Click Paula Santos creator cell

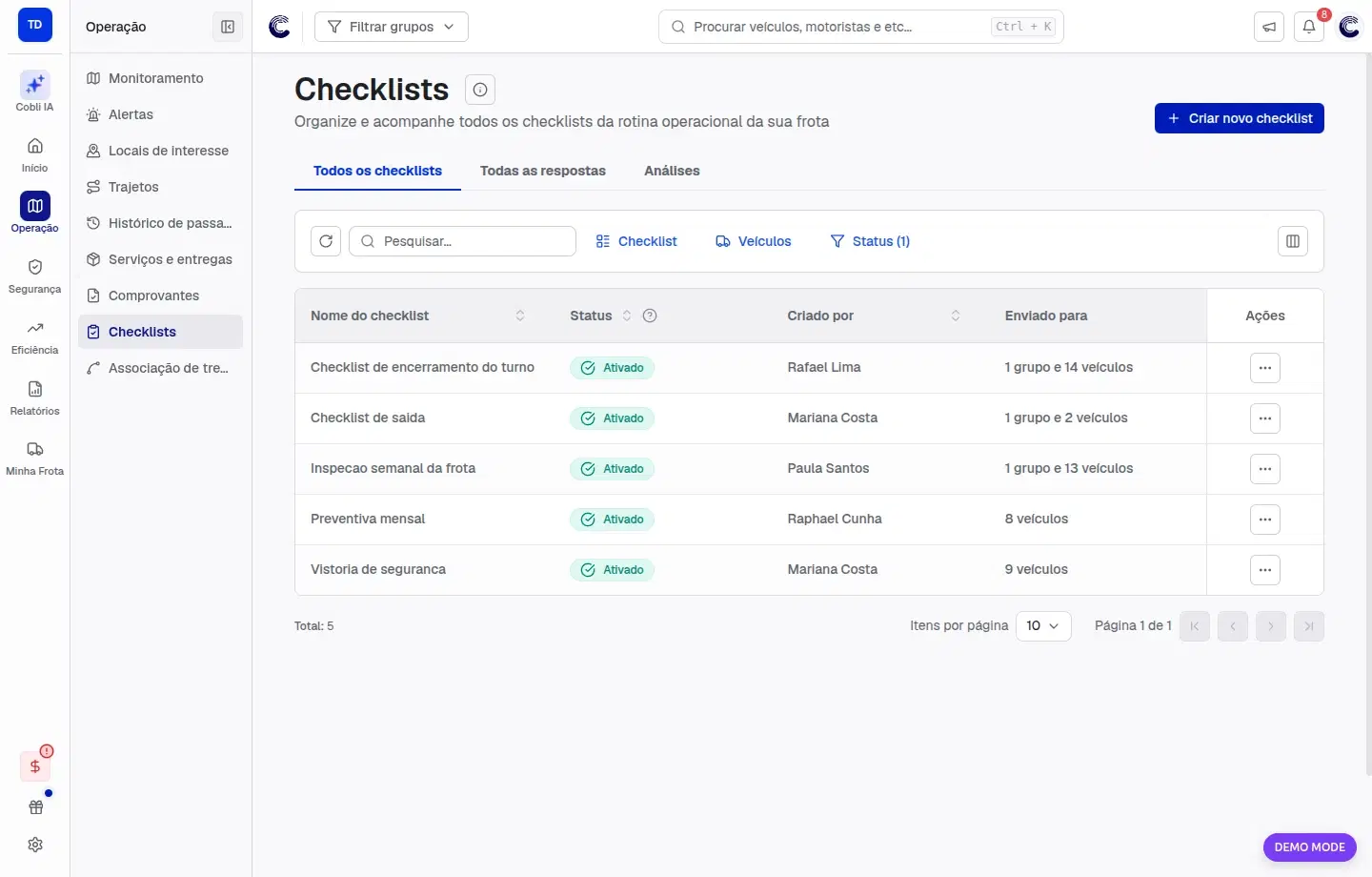828,468
